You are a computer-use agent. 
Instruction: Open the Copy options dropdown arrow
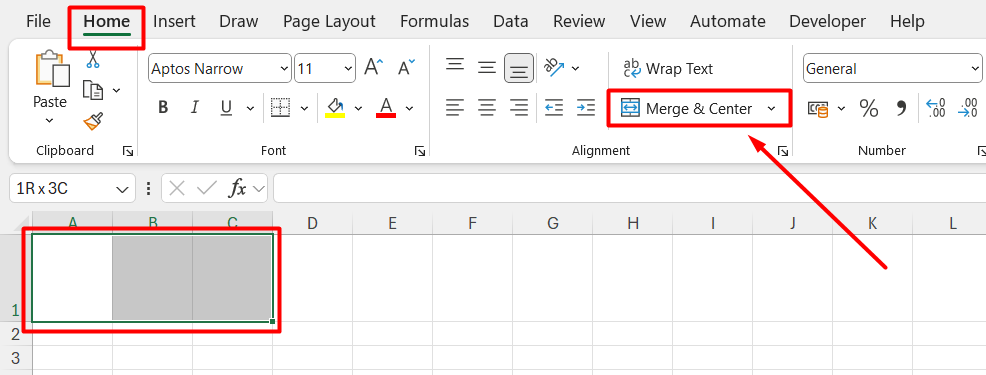[116, 91]
